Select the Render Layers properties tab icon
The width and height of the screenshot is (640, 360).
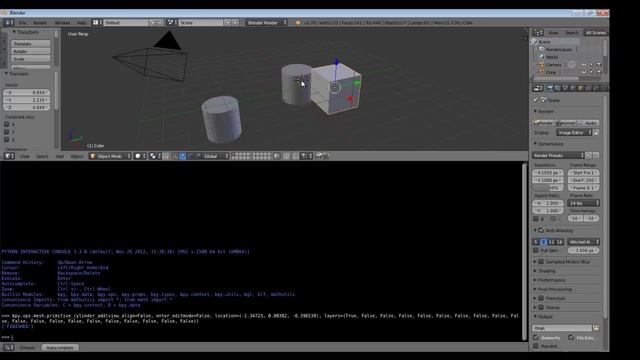tap(558, 88)
